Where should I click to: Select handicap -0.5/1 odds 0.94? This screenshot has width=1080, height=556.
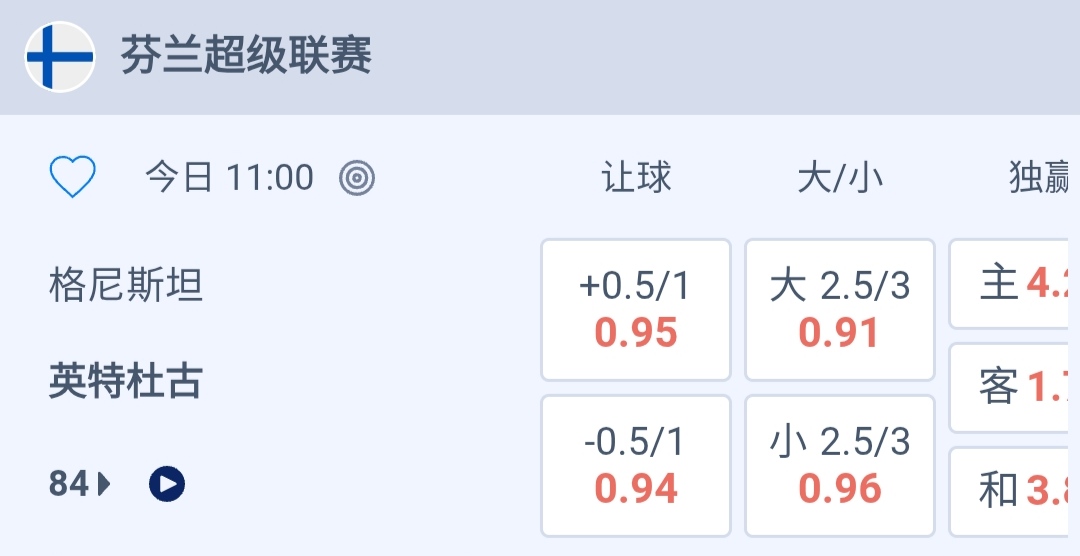(636, 466)
